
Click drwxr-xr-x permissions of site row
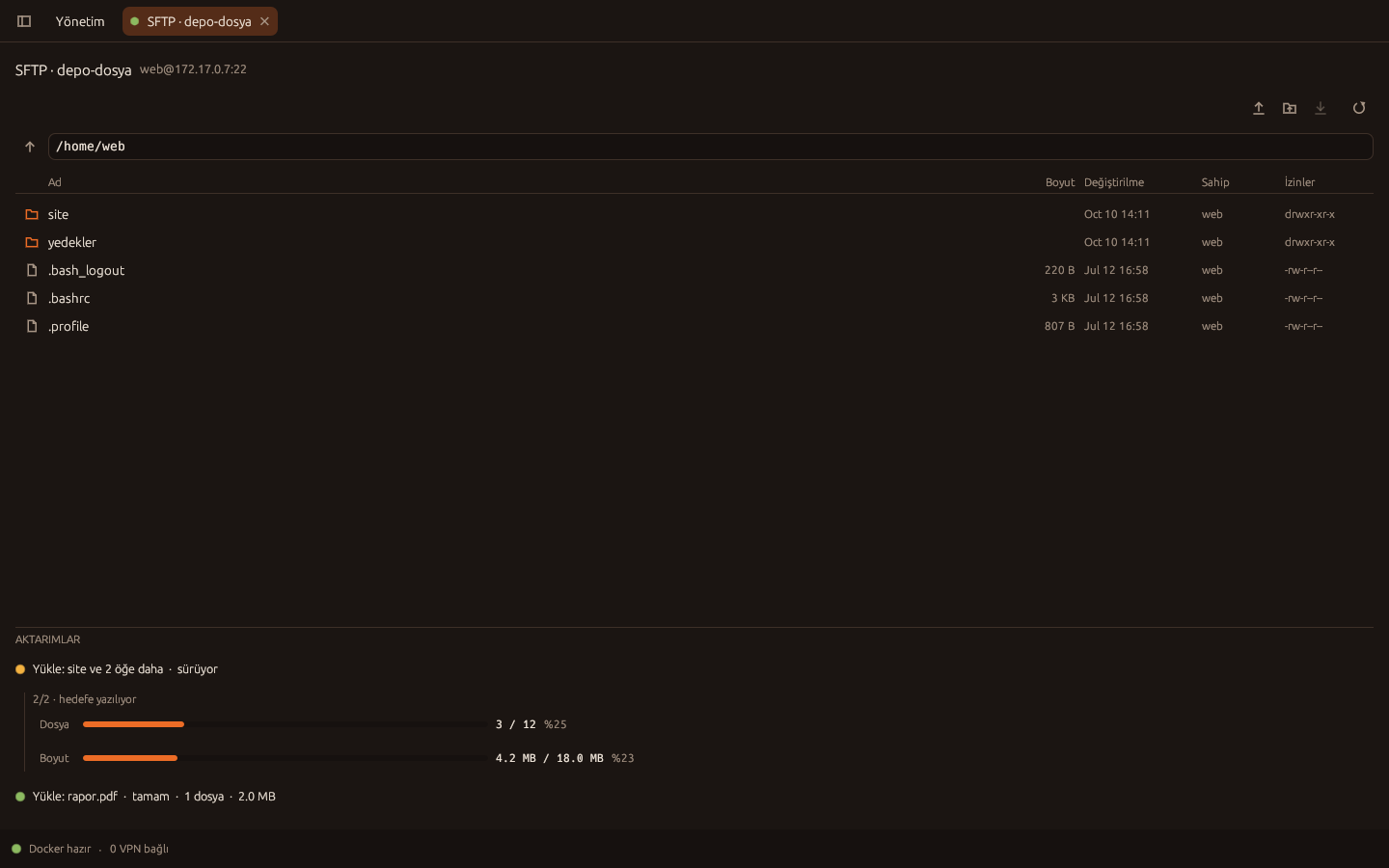(x=1310, y=214)
